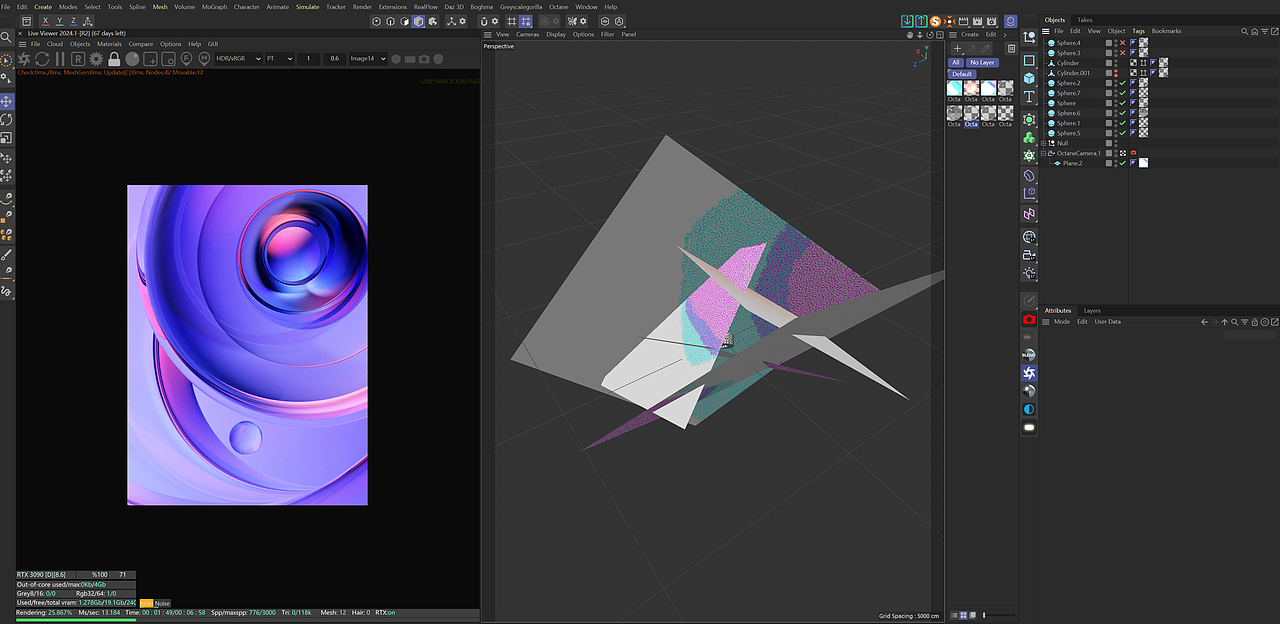
Task: Click the Default material group button
Action: 962,74
